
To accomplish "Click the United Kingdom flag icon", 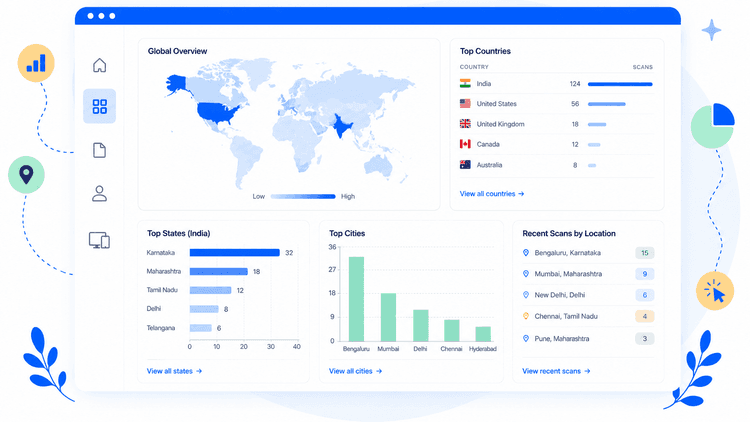I will click(465, 124).
